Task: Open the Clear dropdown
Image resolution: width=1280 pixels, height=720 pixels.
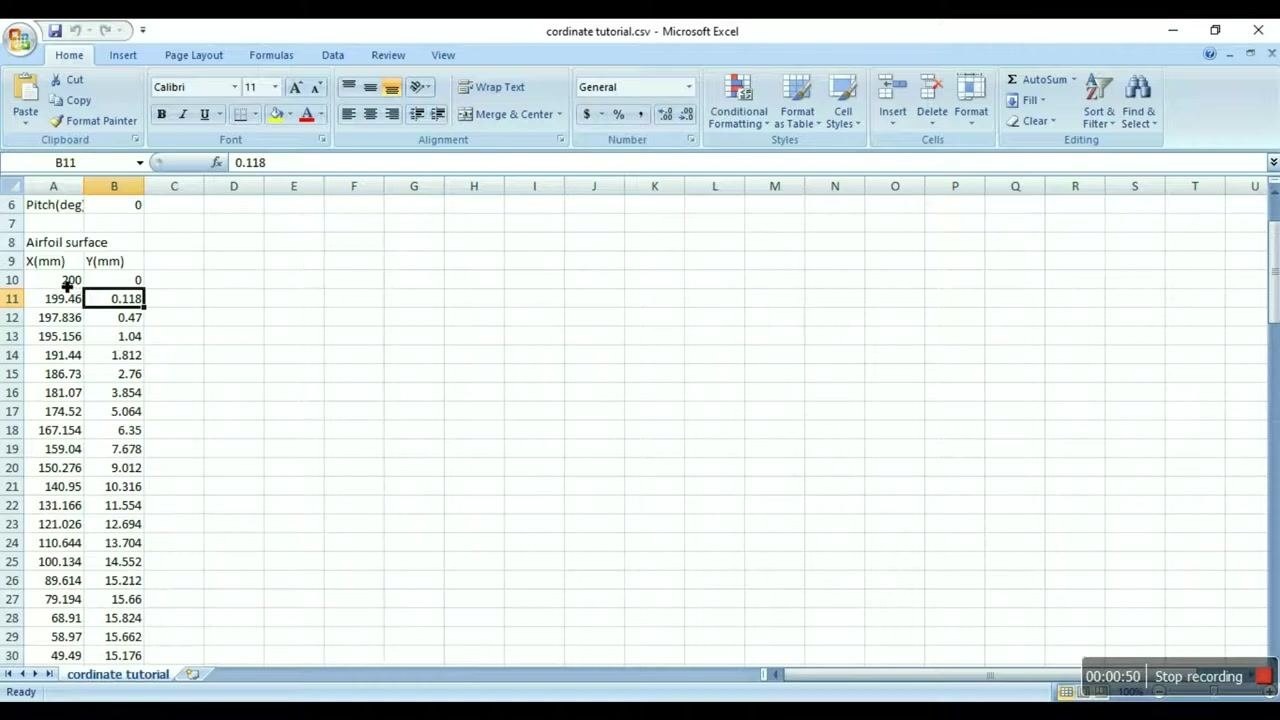Action: [x=1053, y=121]
